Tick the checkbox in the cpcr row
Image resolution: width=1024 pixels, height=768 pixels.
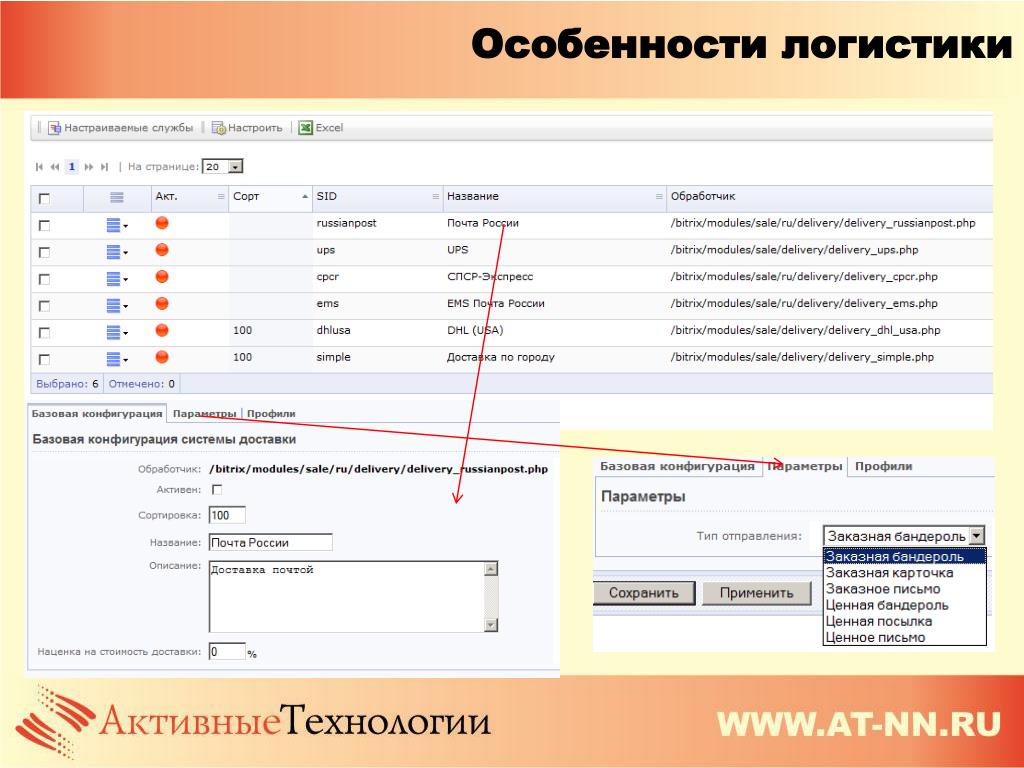(x=44, y=279)
